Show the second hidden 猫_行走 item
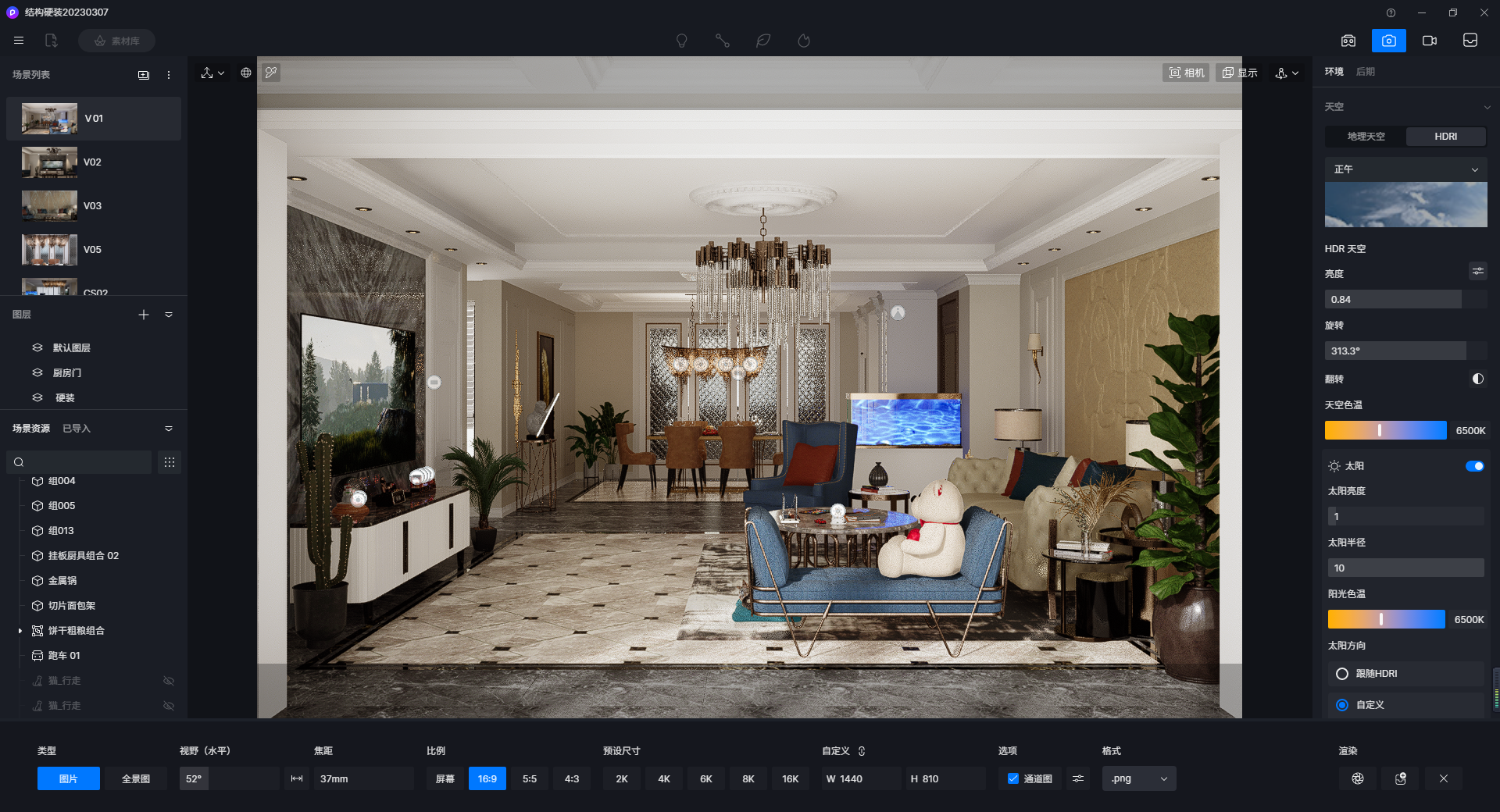Screen dimensions: 1500x812 pyautogui.click(x=168, y=706)
